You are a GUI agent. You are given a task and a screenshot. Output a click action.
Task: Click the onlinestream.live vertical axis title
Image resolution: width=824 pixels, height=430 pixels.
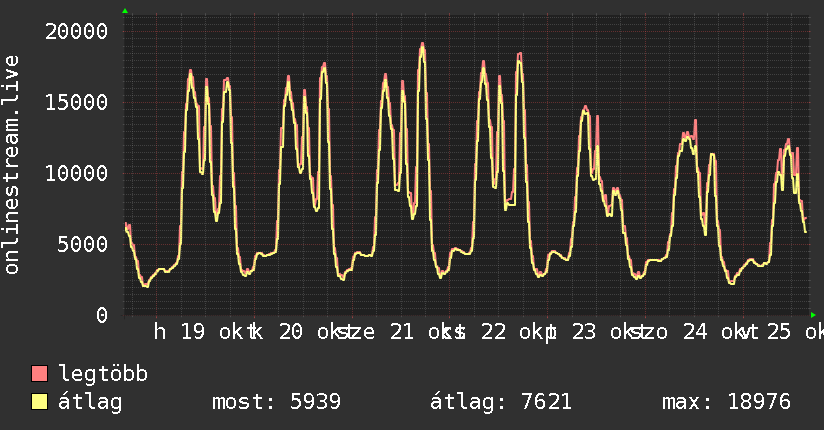[x=12, y=165]
